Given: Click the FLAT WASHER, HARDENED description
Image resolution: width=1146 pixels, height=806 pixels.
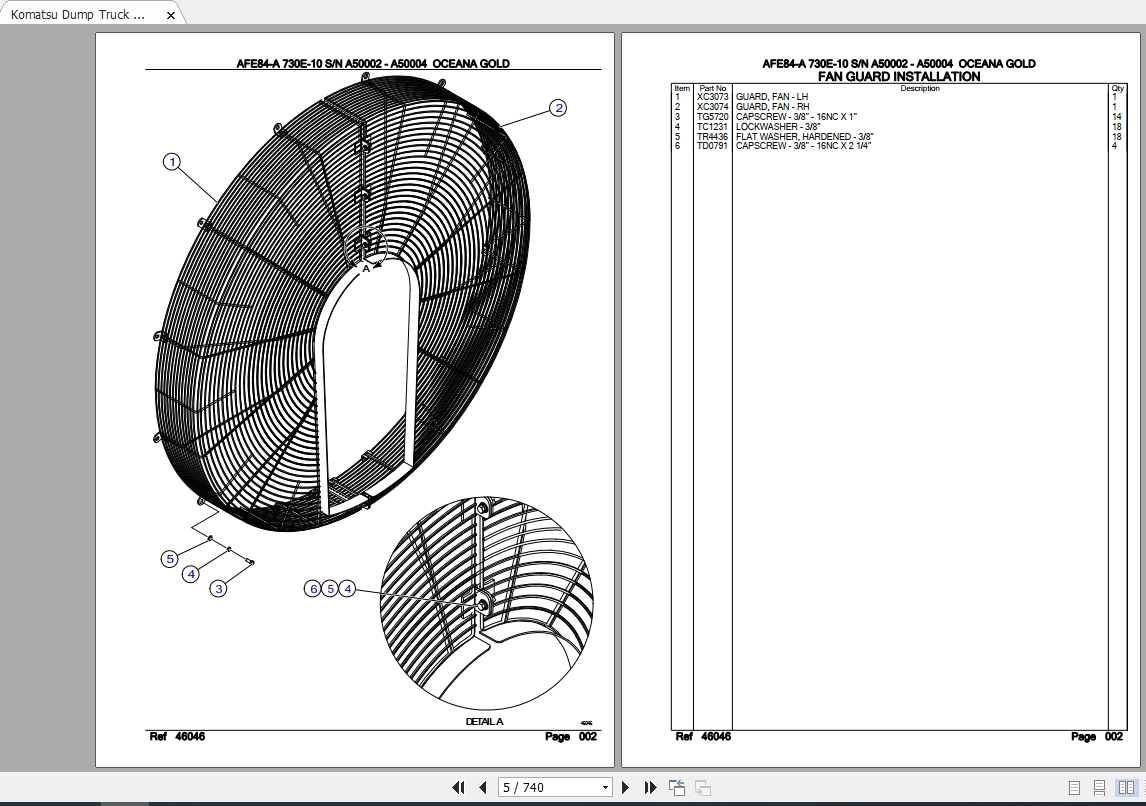Looking at the screenshot, I should (805, 137).
